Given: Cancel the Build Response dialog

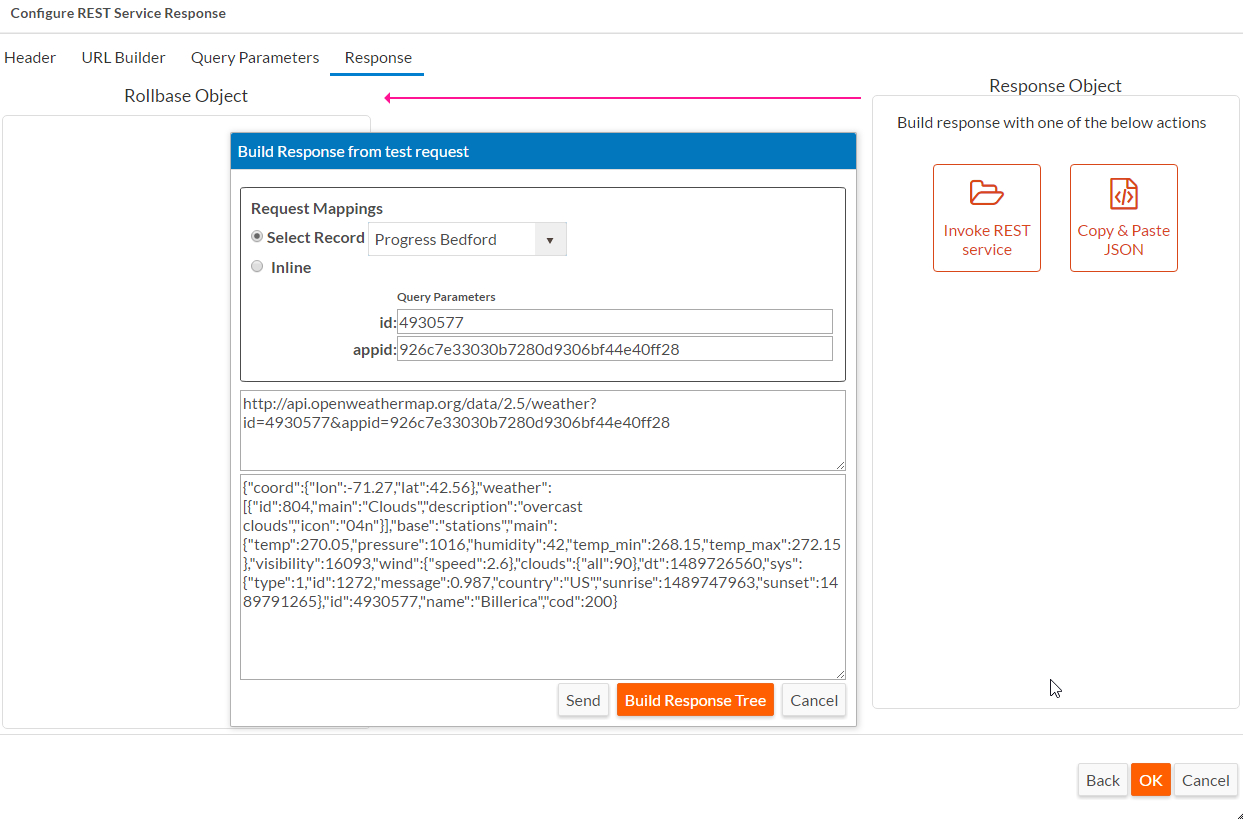Looking at the screenshot, I should pos(814,700).
